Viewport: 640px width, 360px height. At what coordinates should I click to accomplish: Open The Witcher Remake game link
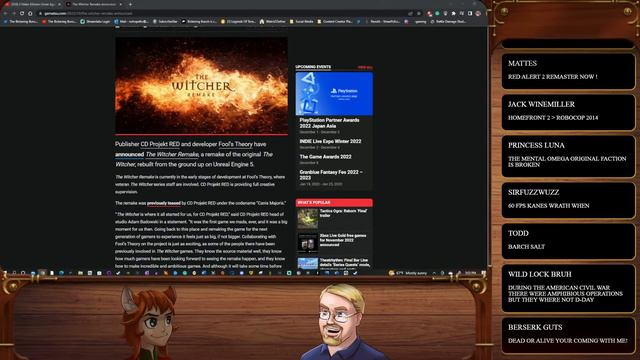pyautogui.click(x=172, y=154)
